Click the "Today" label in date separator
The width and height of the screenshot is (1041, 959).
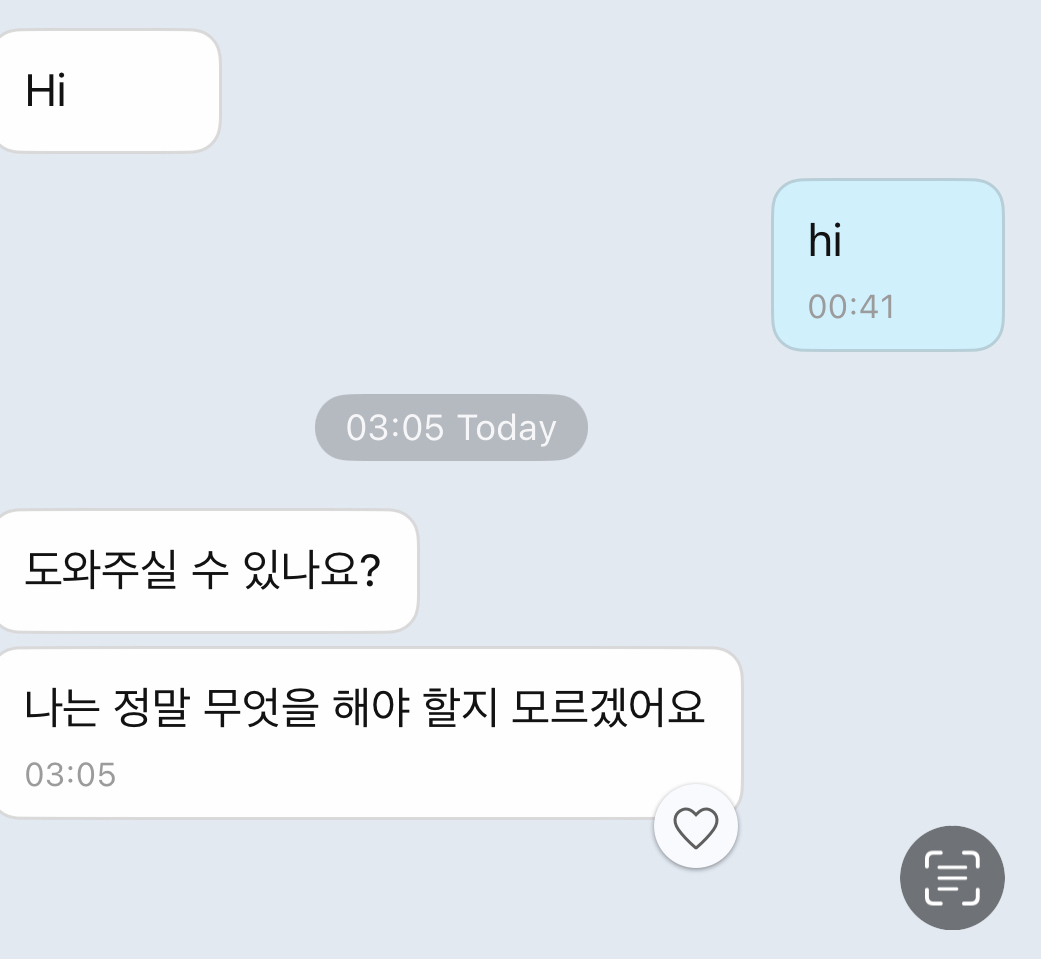pyautogui.click(x=506, y=428)
